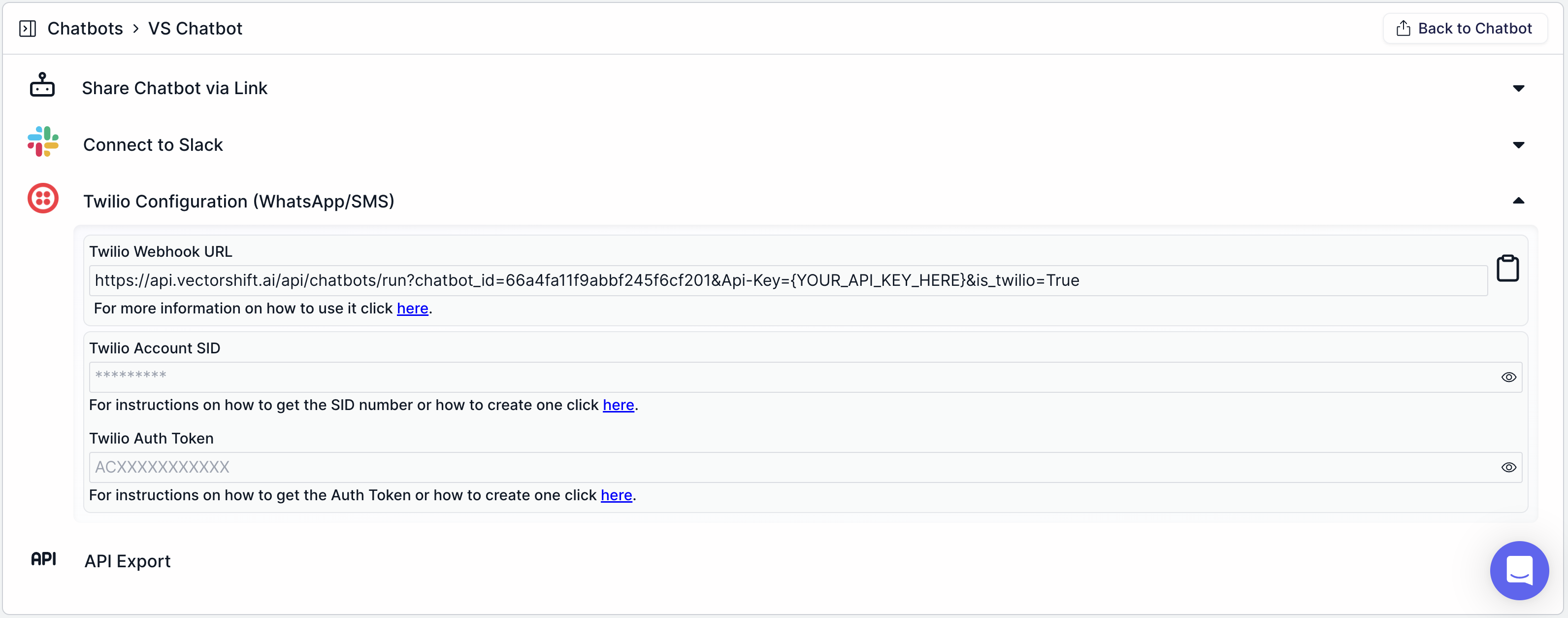Screen dimensions: 1568x618
Task: Navigate to Chatbots via breadcrumb
Action: (85, 28)
